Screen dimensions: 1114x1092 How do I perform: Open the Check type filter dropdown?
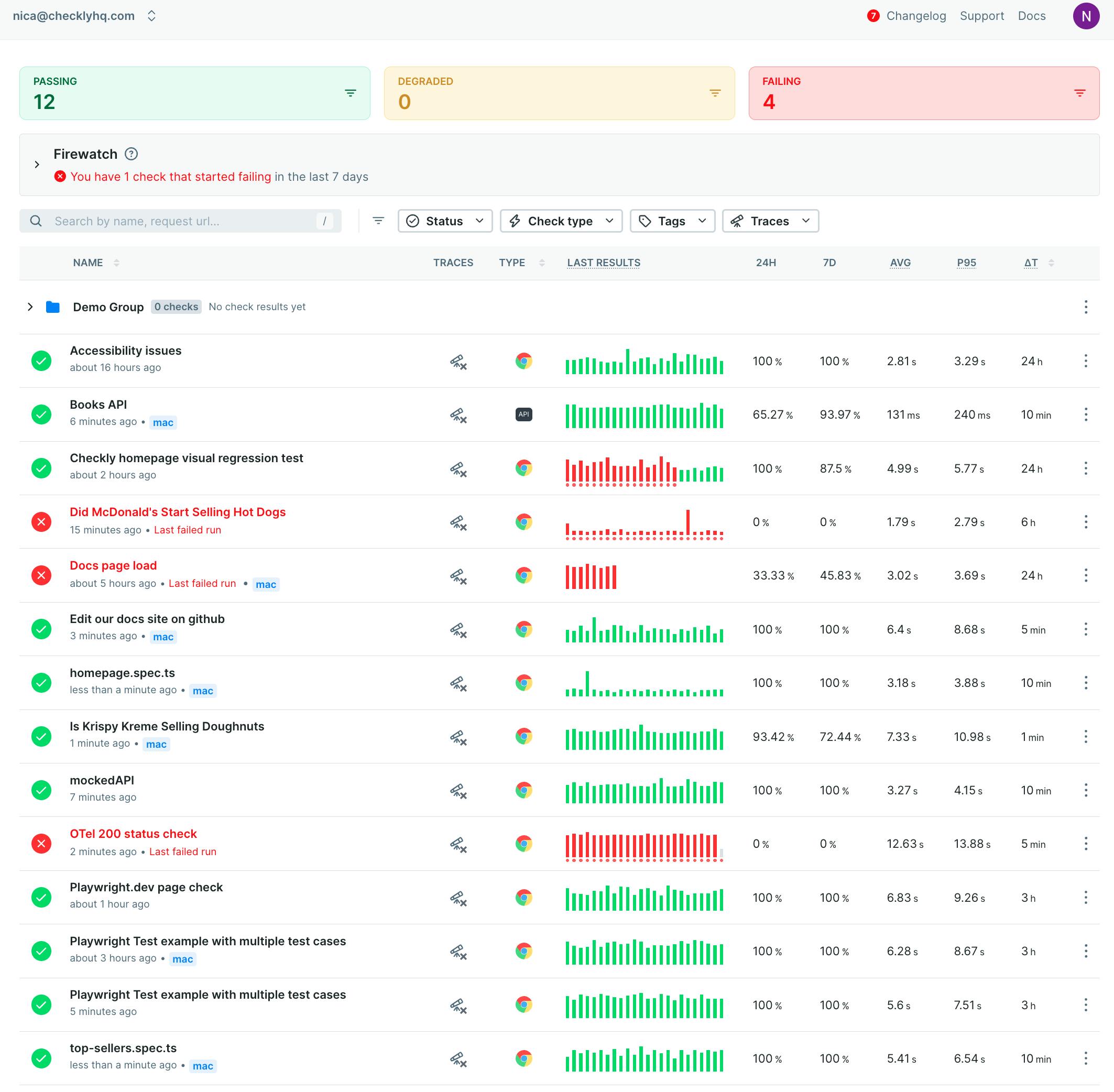561,221
